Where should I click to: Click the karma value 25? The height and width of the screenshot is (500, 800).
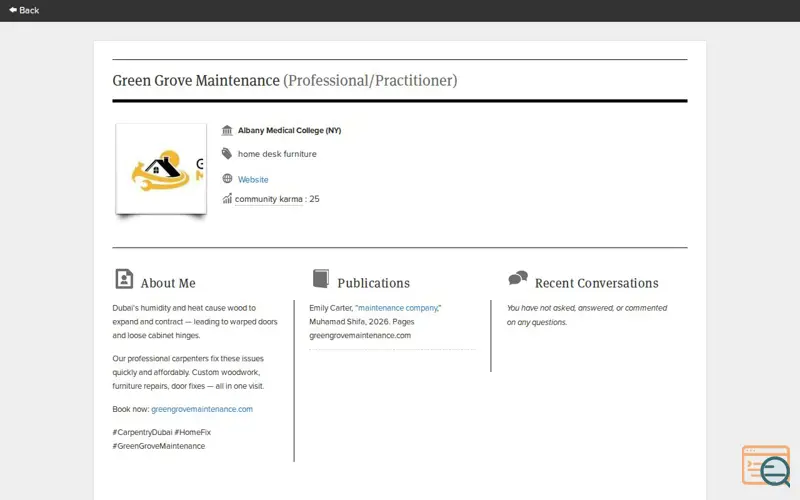314,199
